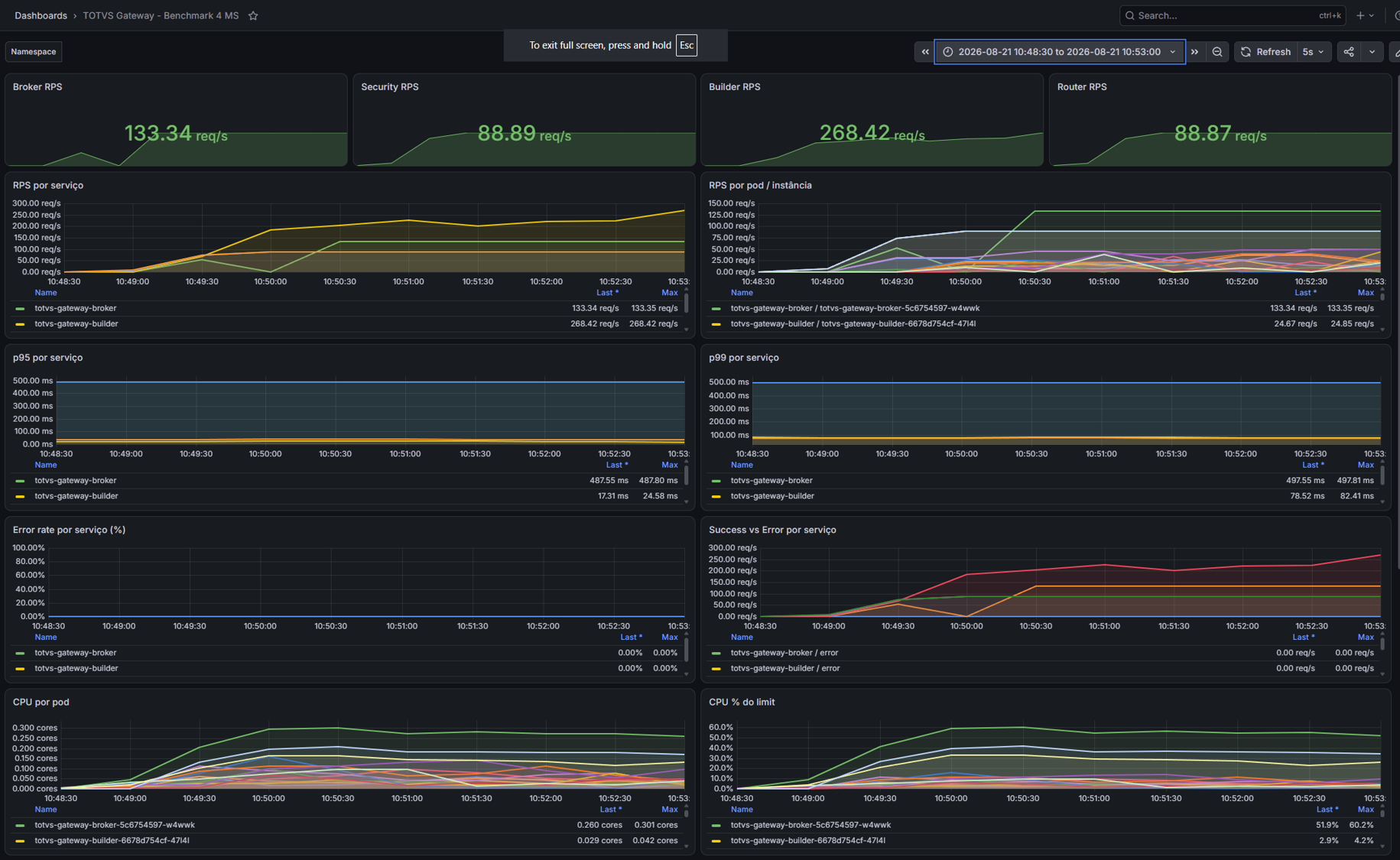Focus the Search field
The height and width of the screenshot is (860, 1400).
1232,15
